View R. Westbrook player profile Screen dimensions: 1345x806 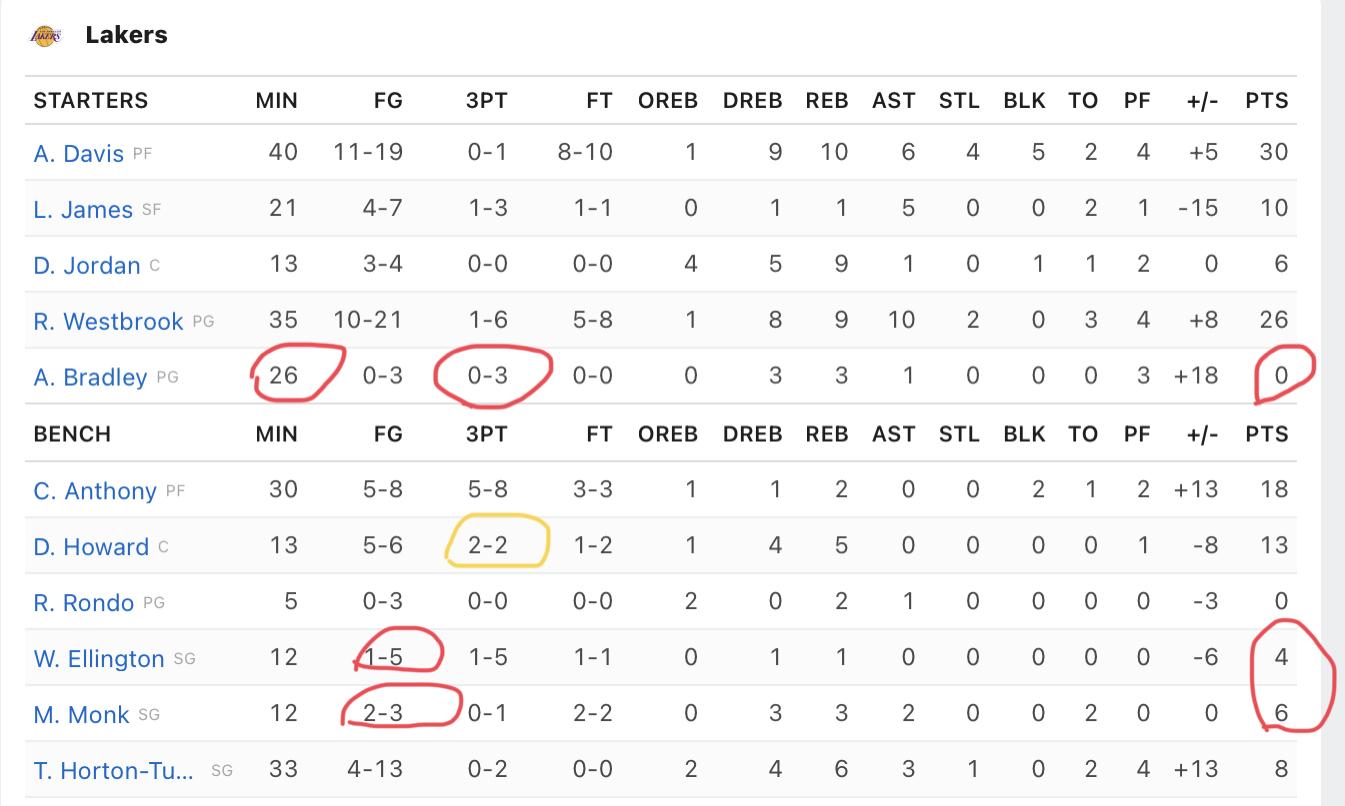108,321
